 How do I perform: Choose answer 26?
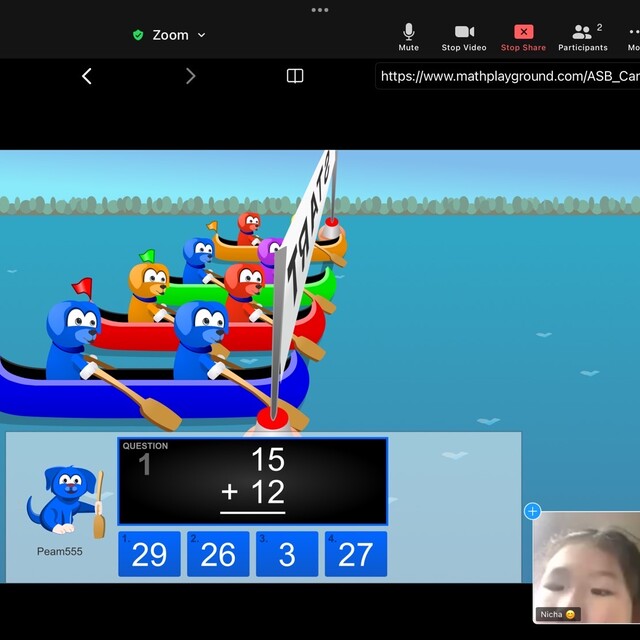pyautogui.click(x=218, y=554)
